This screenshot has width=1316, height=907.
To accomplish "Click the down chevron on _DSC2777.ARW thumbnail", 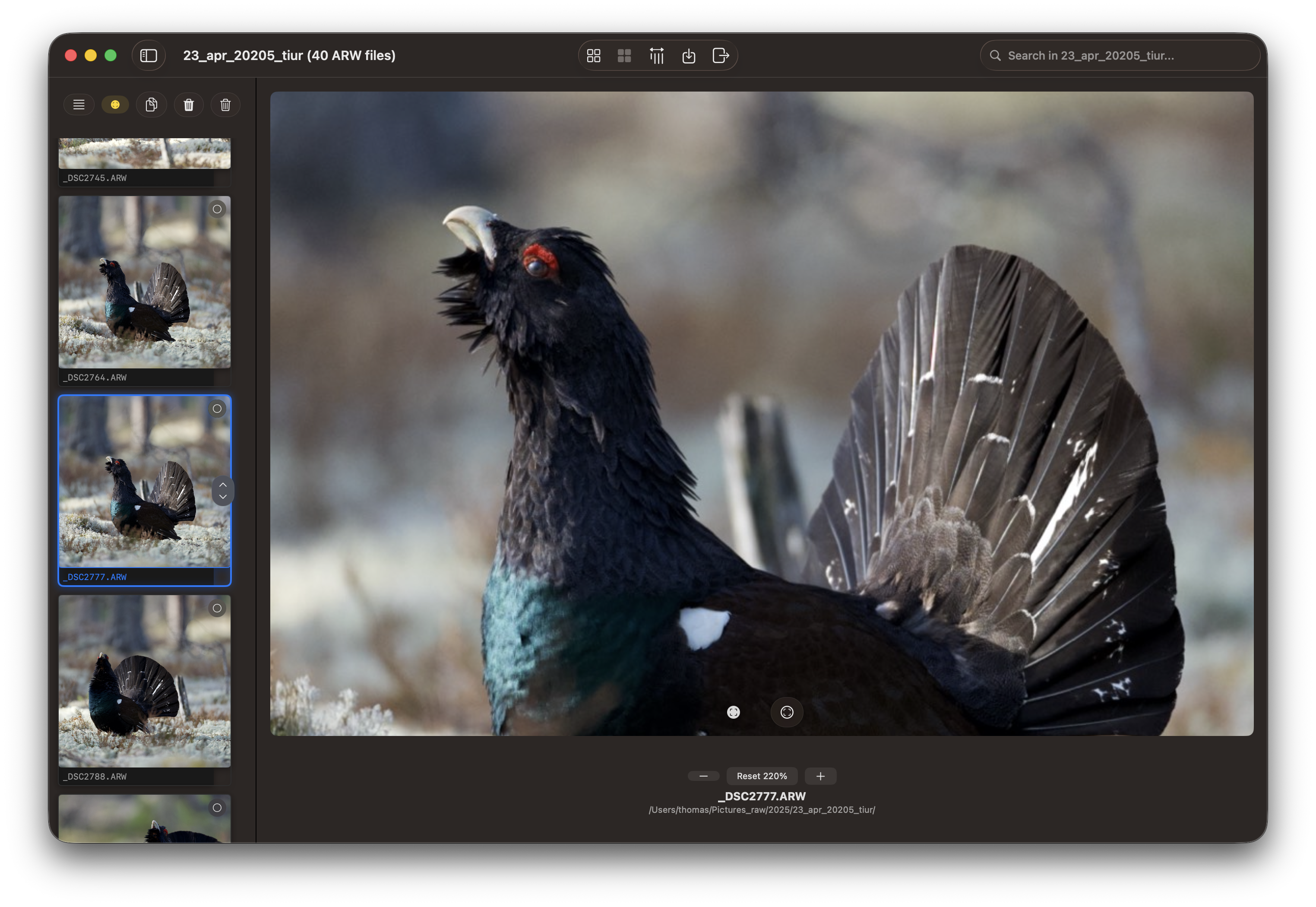I will click(x=223, y=497).
